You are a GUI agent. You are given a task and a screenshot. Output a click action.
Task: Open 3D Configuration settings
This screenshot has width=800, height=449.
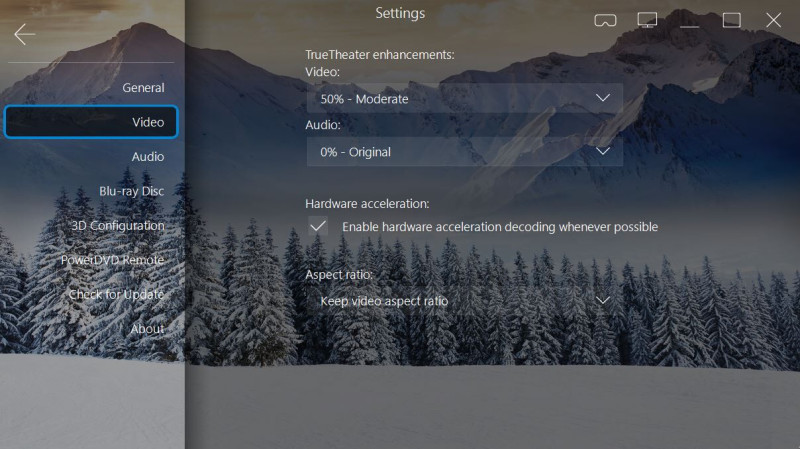click(118, 226)
